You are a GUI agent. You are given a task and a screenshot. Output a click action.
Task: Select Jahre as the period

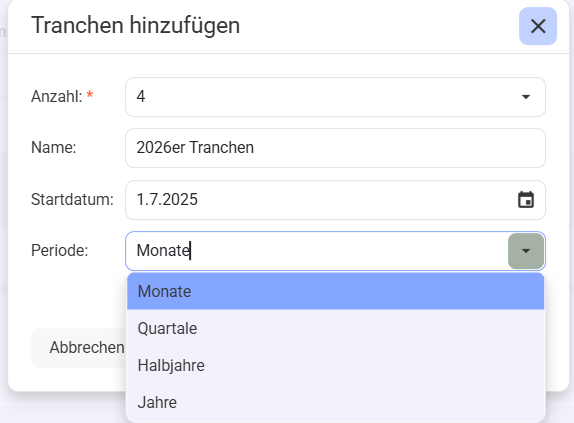335,402
